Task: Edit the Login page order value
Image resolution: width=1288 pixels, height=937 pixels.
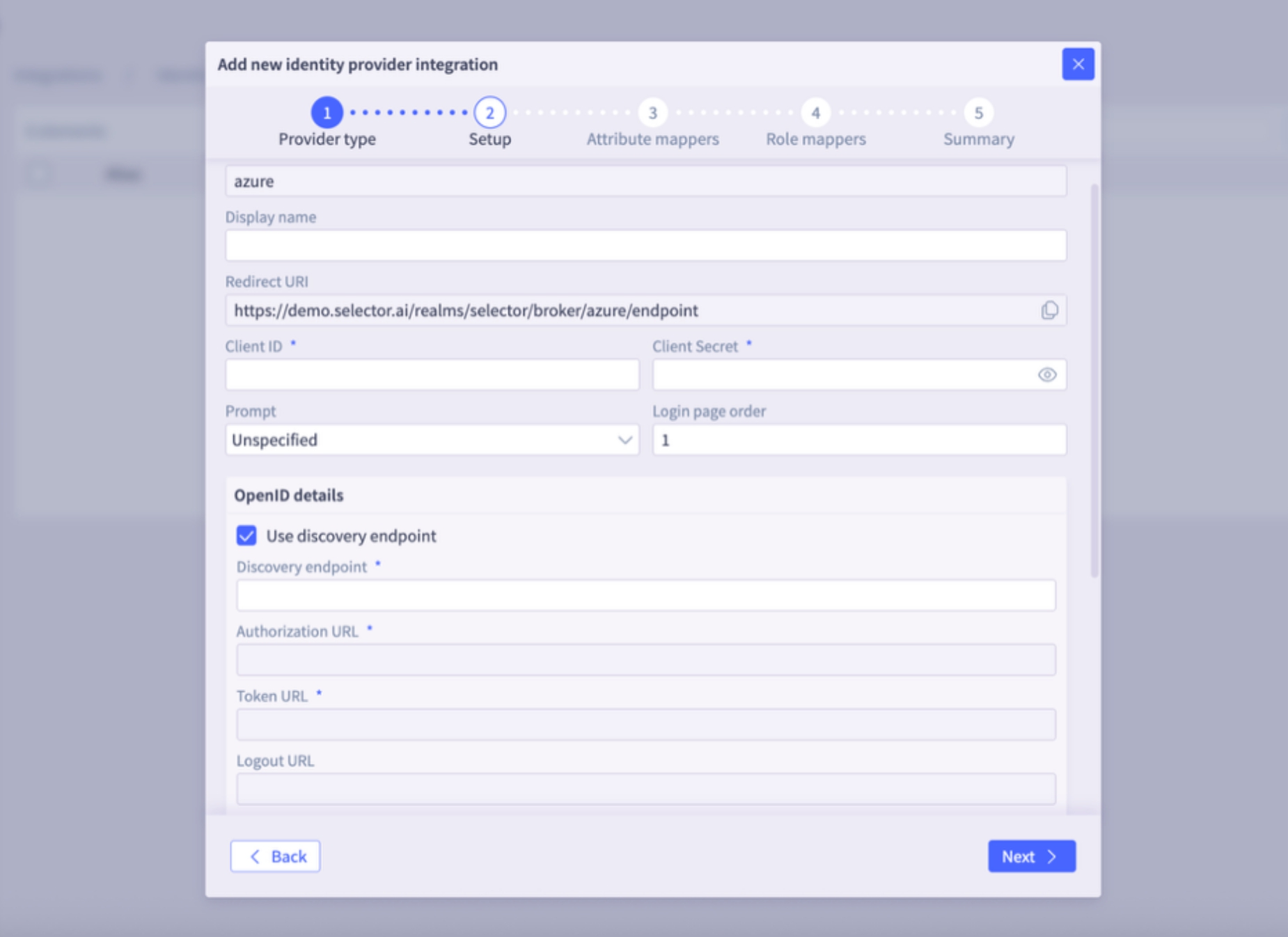Action: tap(859, 439)
